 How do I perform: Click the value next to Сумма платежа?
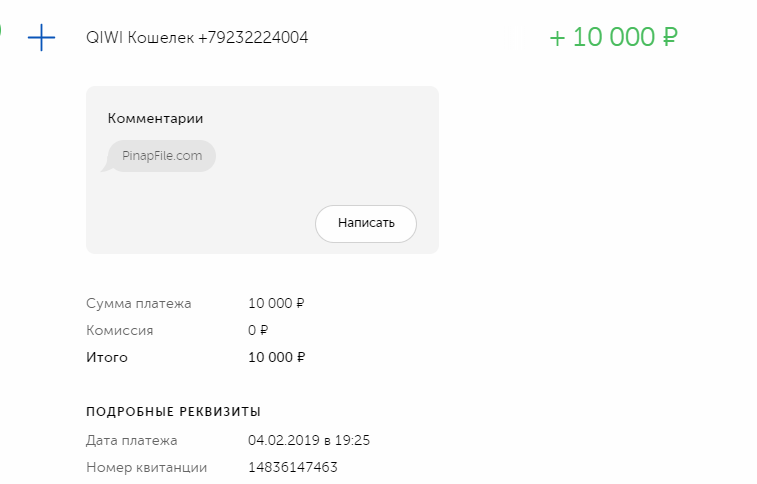click(x=276, y=303)
